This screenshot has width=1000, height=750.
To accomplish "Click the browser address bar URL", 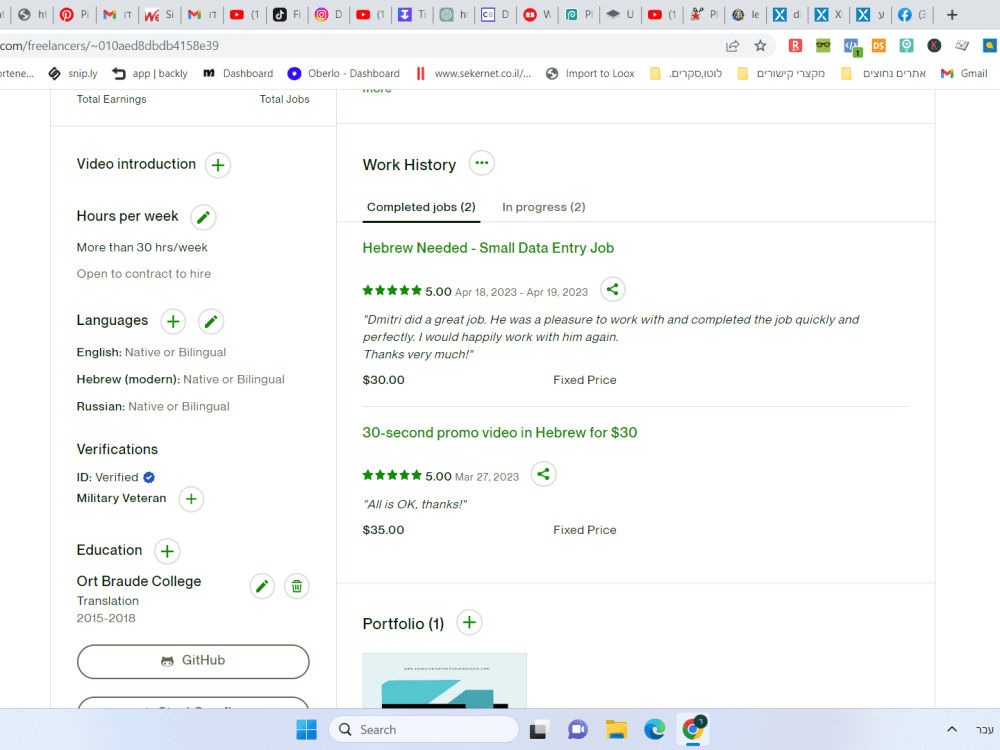I will (x=110, y=46).
